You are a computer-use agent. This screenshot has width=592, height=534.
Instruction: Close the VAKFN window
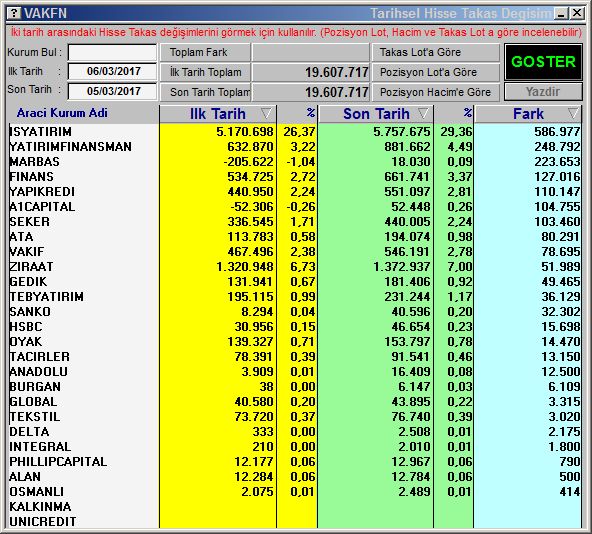tap(577, 14)
